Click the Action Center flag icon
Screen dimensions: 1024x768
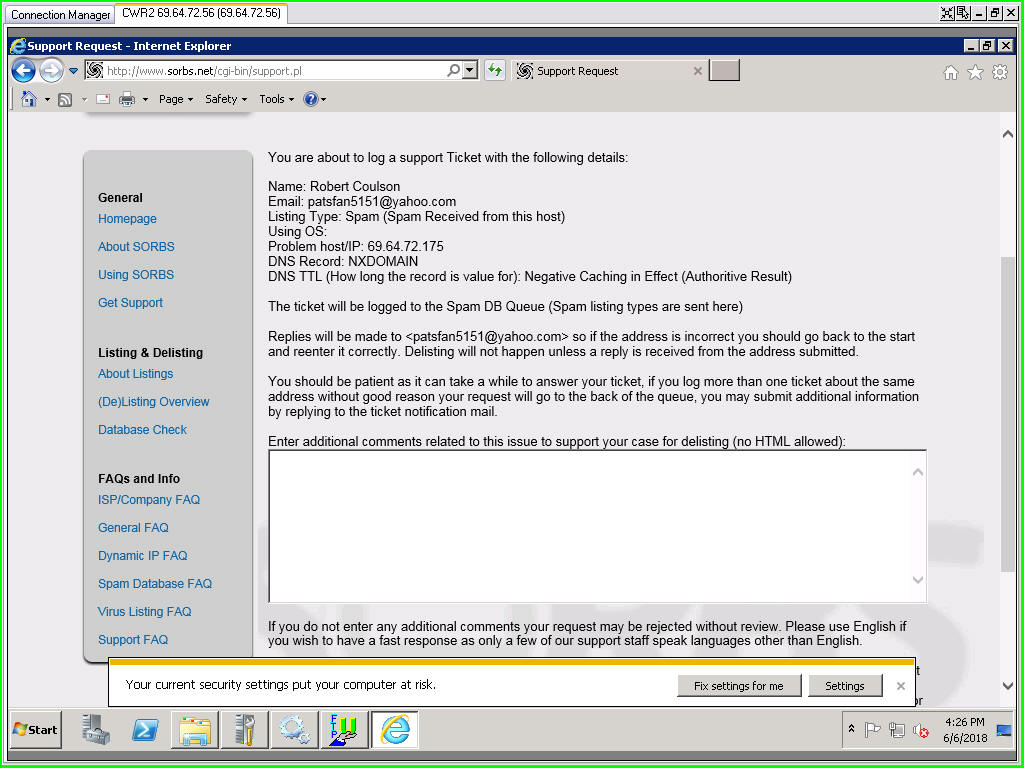click(x=872, y=730)
